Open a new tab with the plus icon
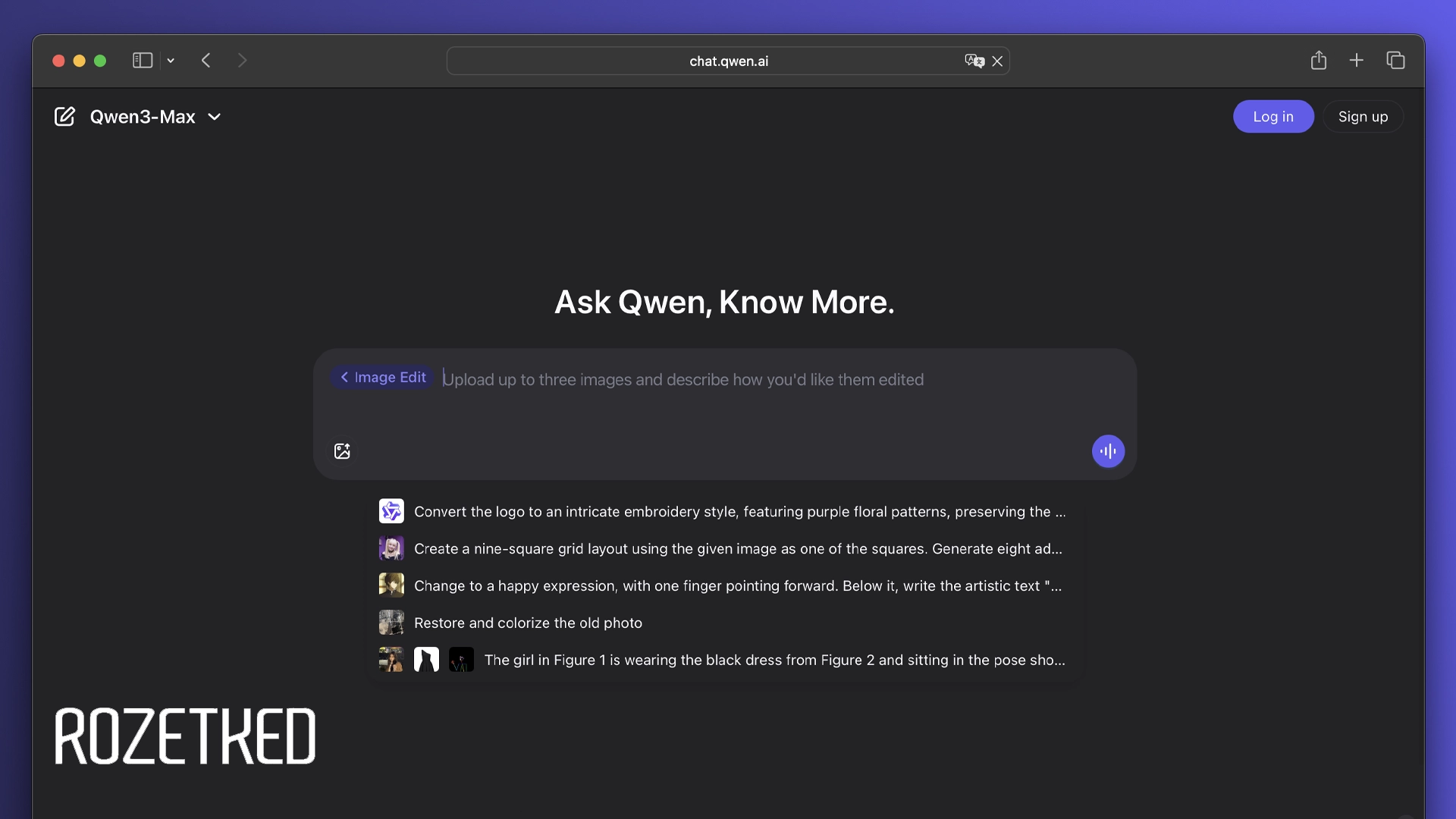 tap(1357, 60)
